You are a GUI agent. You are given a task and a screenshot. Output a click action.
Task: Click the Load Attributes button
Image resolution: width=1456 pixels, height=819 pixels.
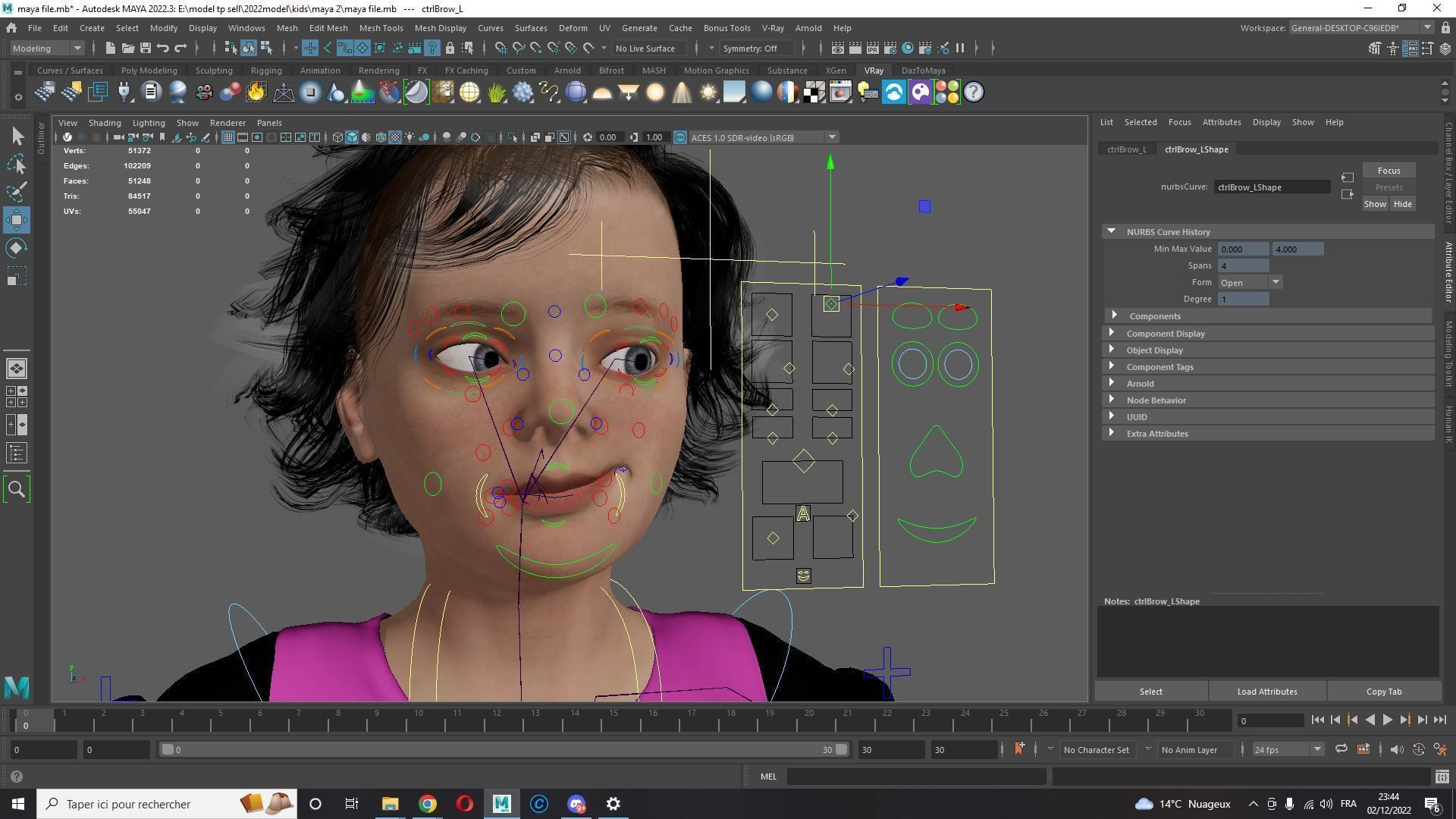pyautogui.click(x=1267, y=692)
